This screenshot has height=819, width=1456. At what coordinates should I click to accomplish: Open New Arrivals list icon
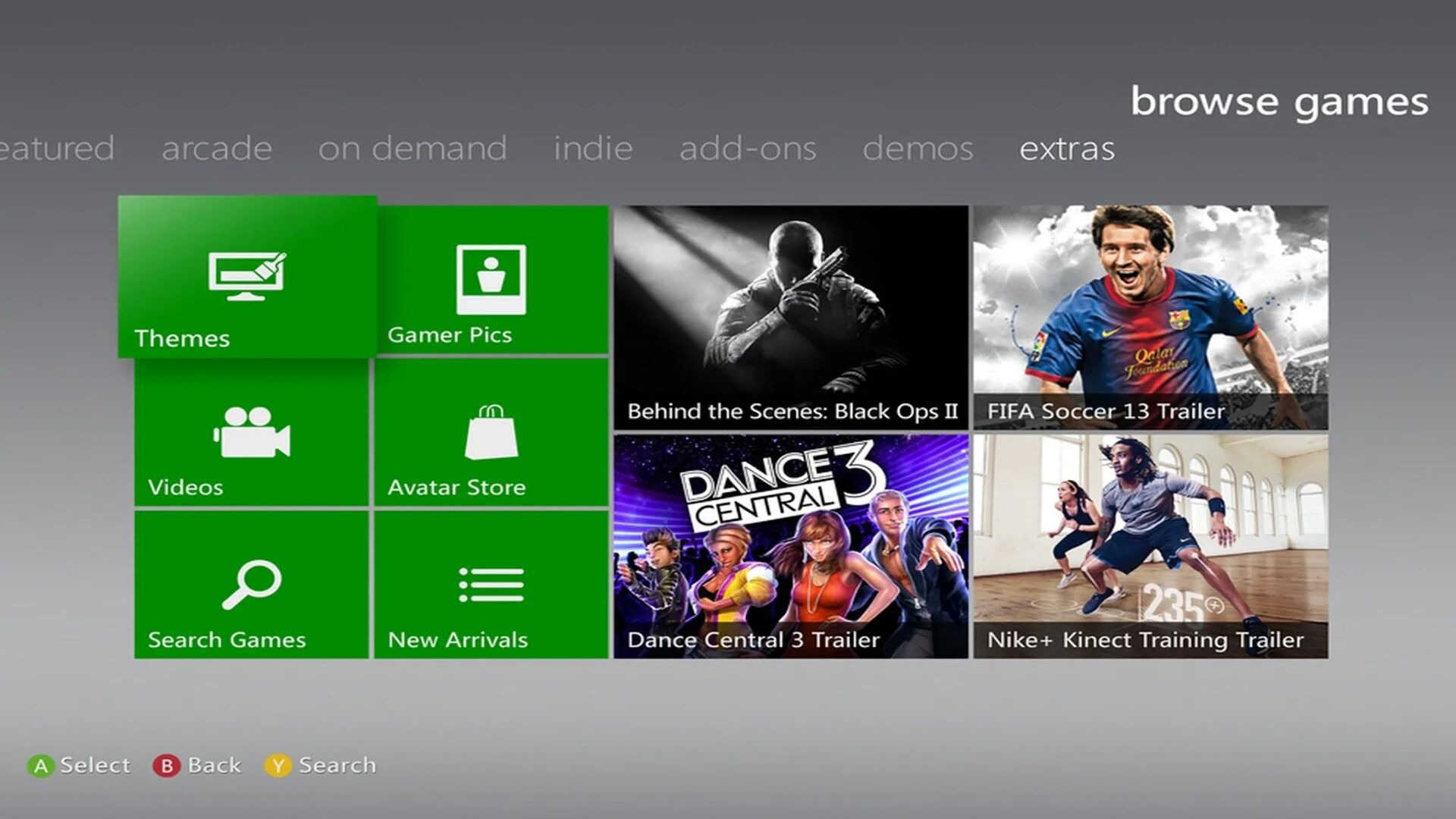pos(491,584)
